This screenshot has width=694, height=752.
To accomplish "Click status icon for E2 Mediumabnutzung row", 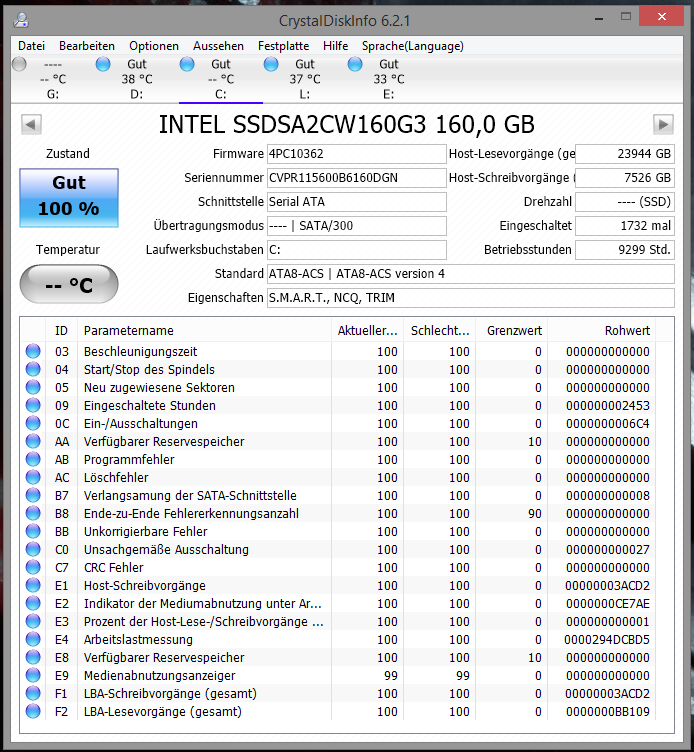I will 33,603.
